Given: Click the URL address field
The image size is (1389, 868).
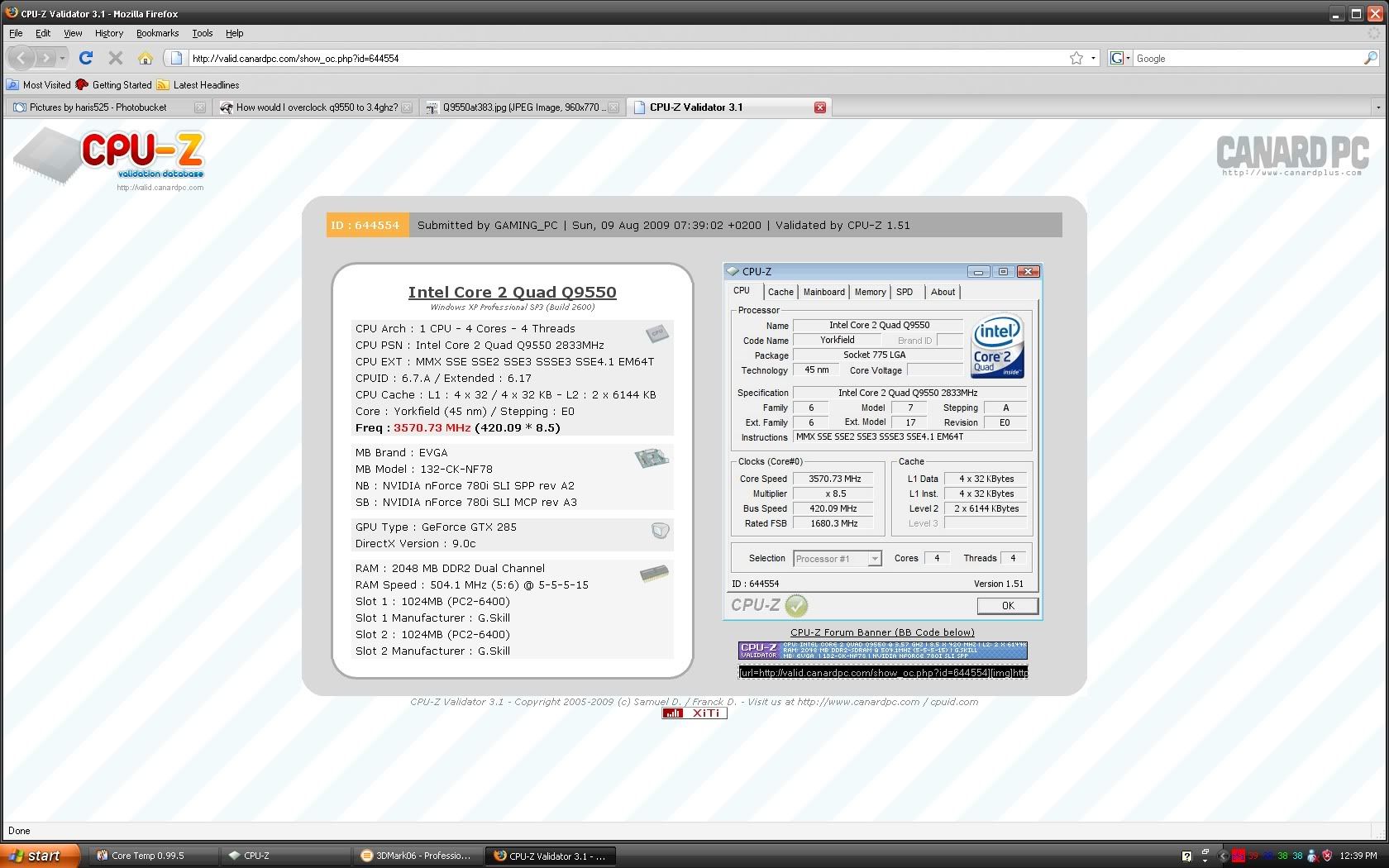Looking at the screenshot, I should click(626, 58).
